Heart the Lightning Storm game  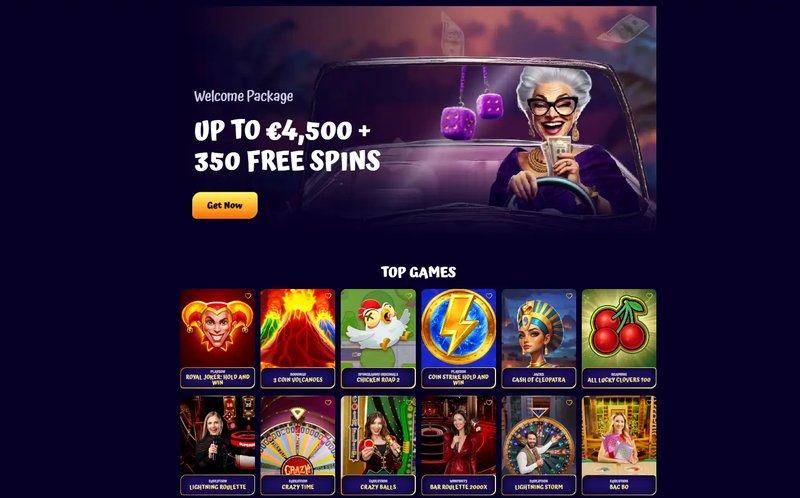(x=569, y=403)
